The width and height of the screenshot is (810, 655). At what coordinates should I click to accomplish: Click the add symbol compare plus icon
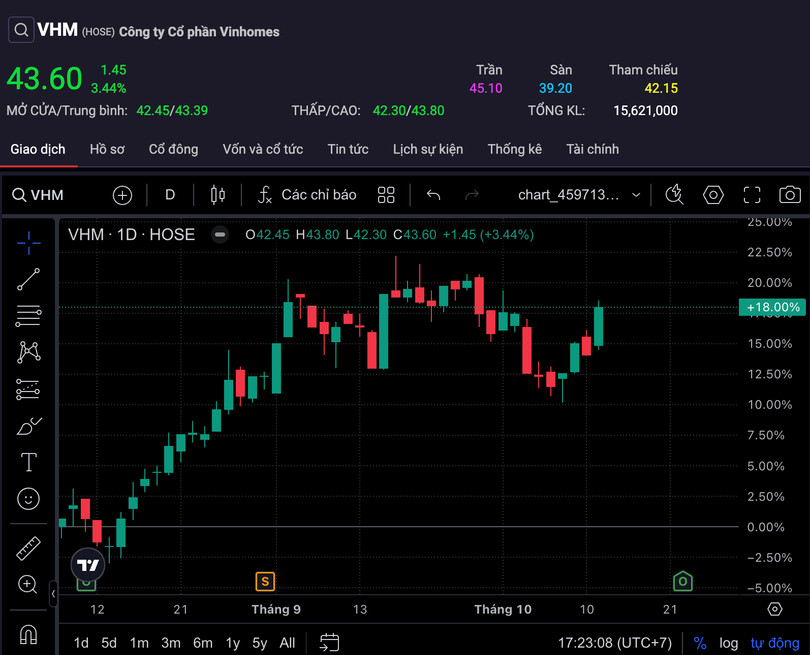click(122, 195)
